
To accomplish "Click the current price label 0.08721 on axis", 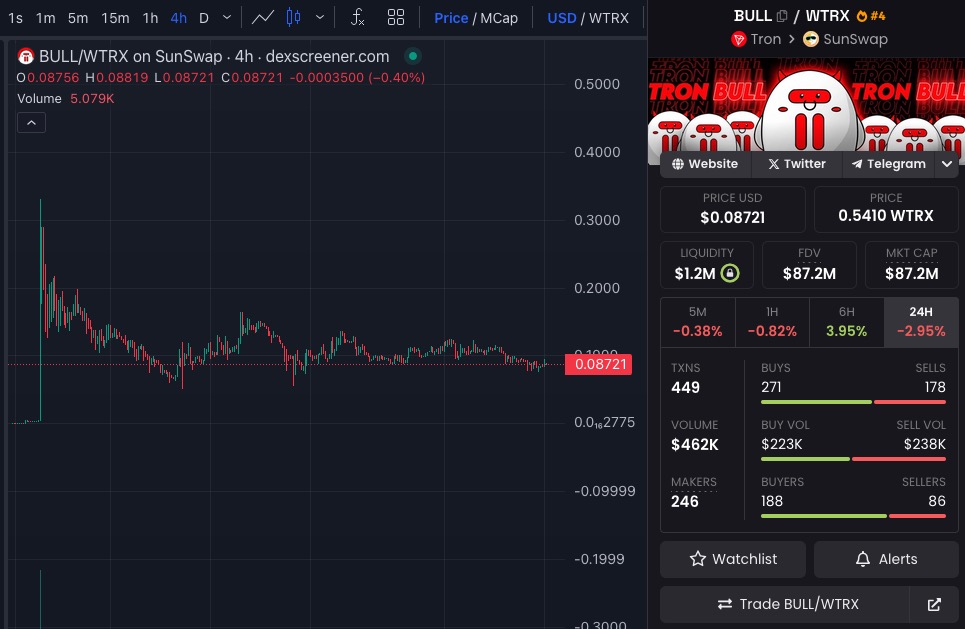I will point(599,364).
